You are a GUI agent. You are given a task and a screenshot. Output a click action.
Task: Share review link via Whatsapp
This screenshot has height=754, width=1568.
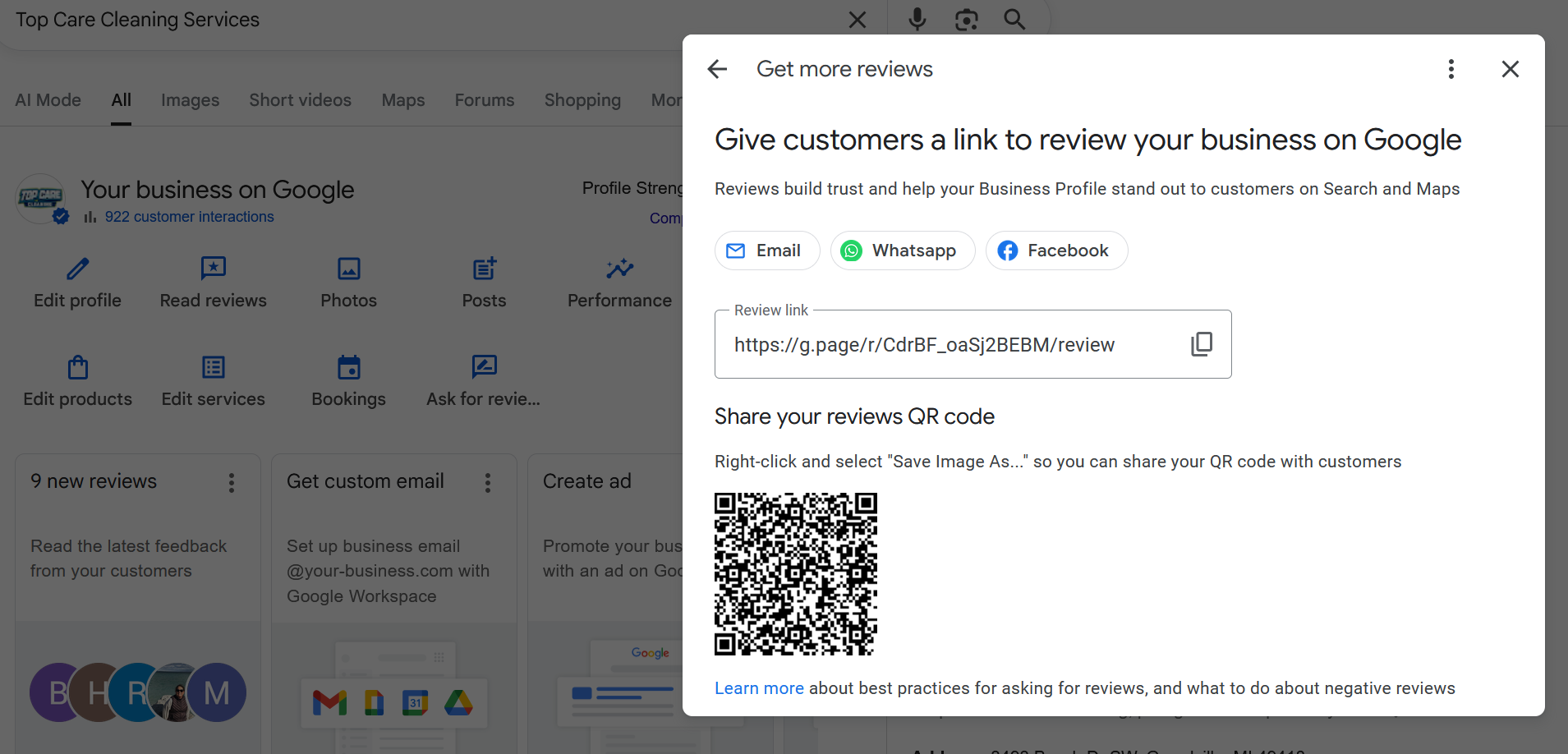coord(903,251)
